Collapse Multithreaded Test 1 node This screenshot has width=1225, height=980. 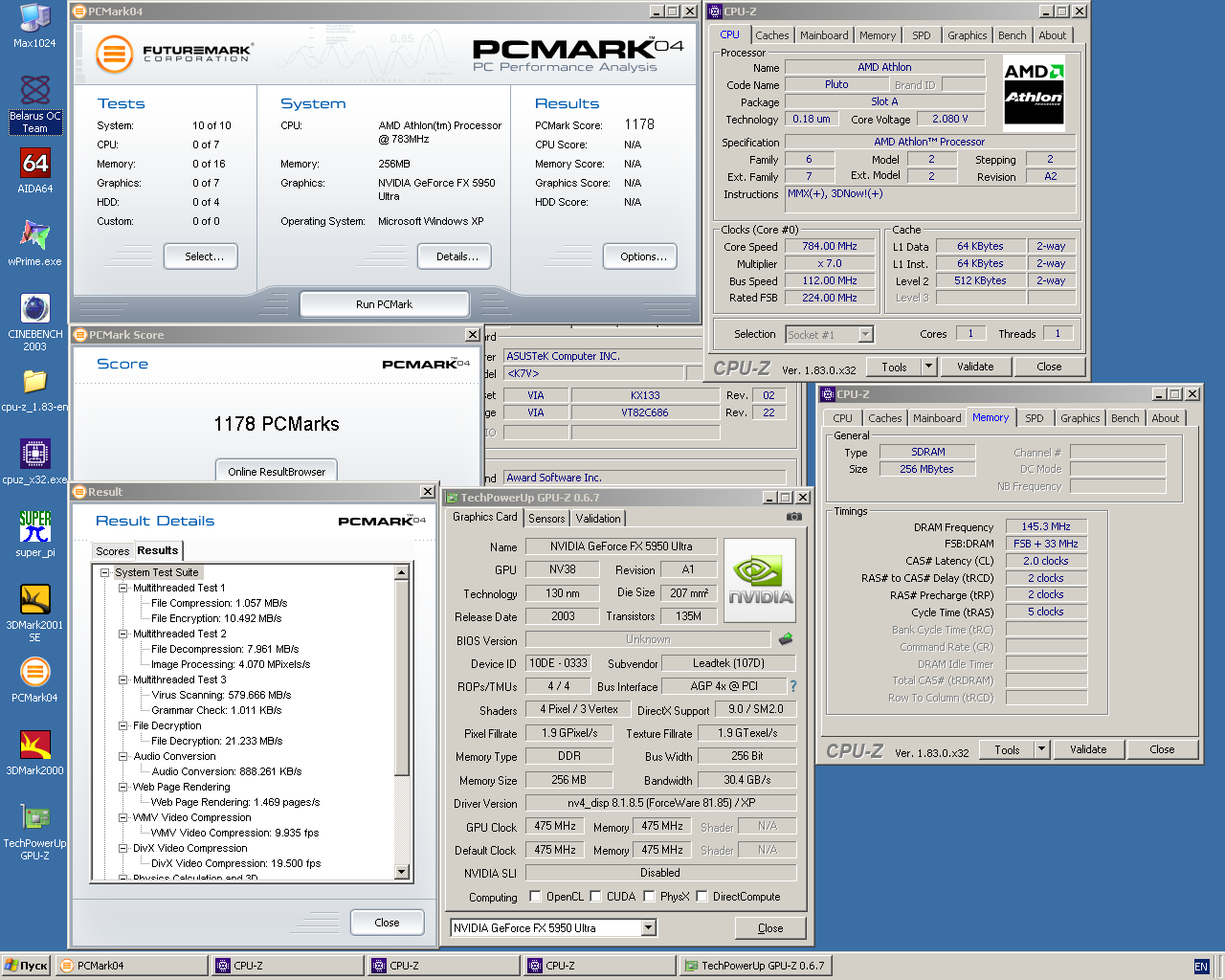pos(123,588)
